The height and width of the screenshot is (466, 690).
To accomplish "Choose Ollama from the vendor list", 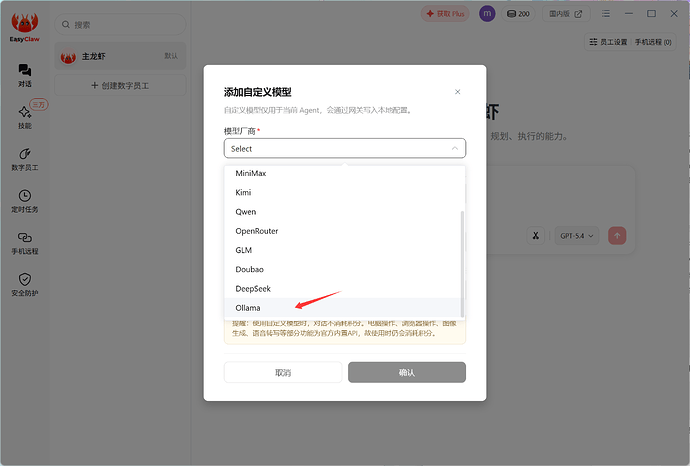I will (x=342, y=308).
